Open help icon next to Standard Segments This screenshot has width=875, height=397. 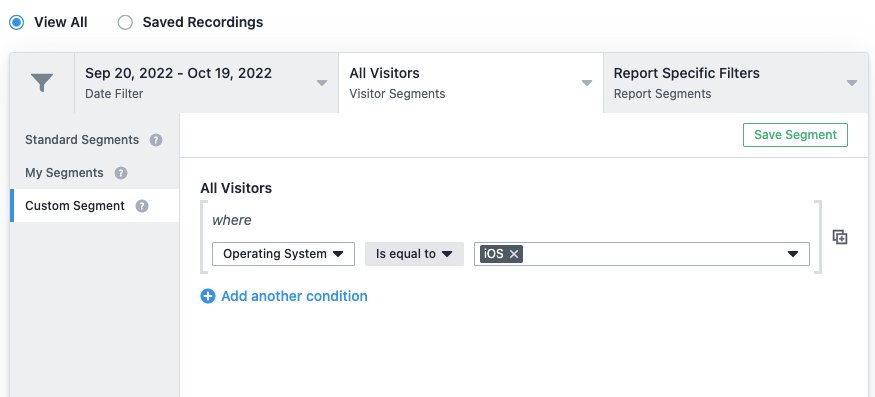156,140
